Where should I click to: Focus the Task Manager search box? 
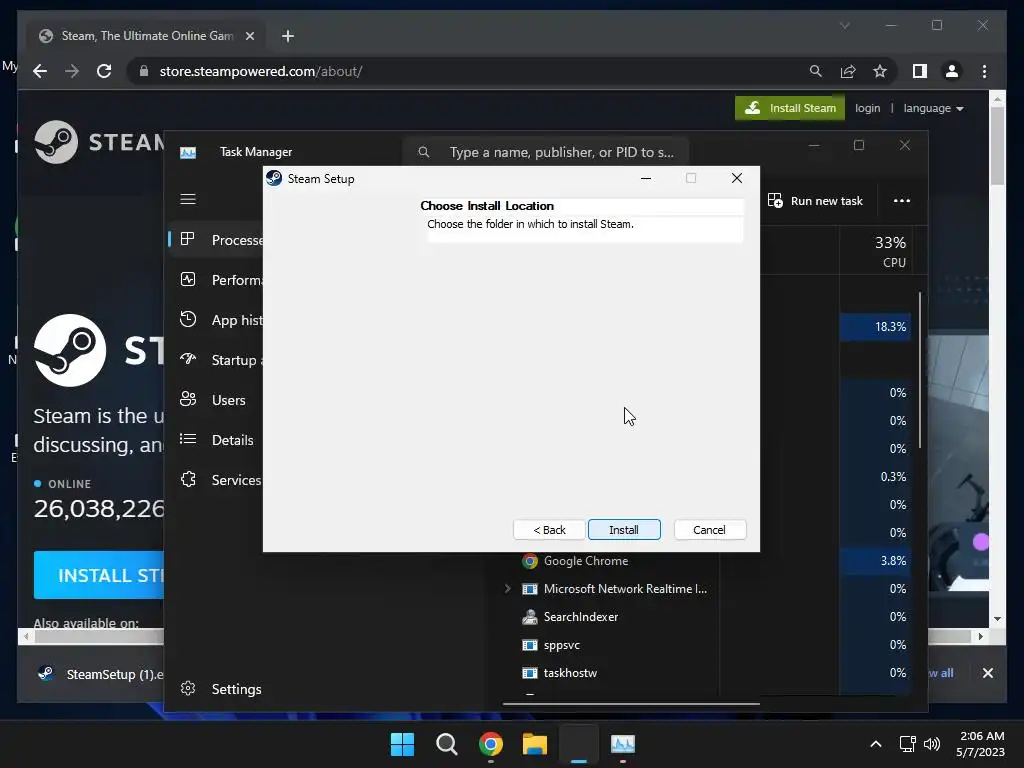pos(546,152)
